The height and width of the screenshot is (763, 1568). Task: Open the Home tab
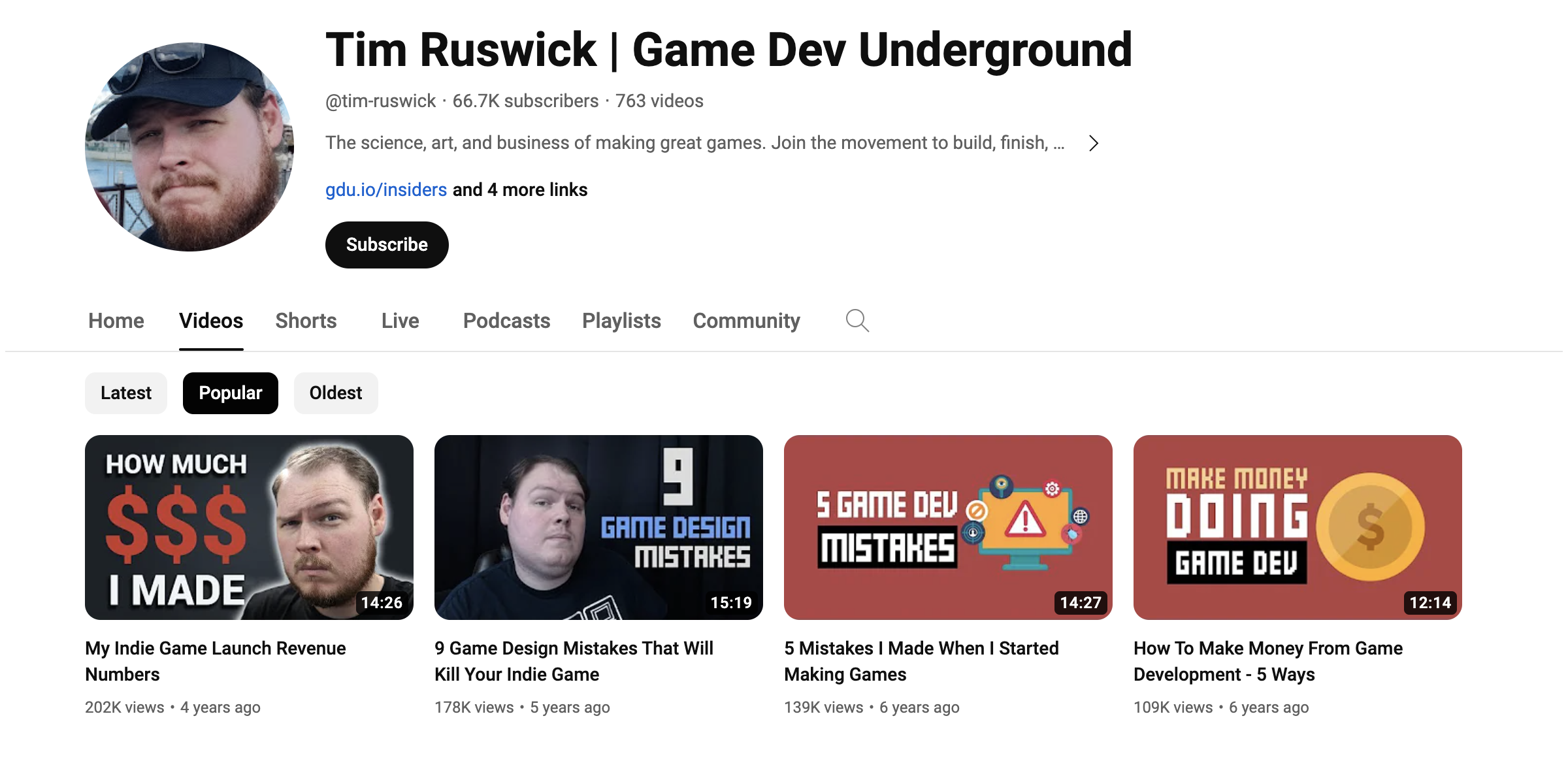pos(116,321)
